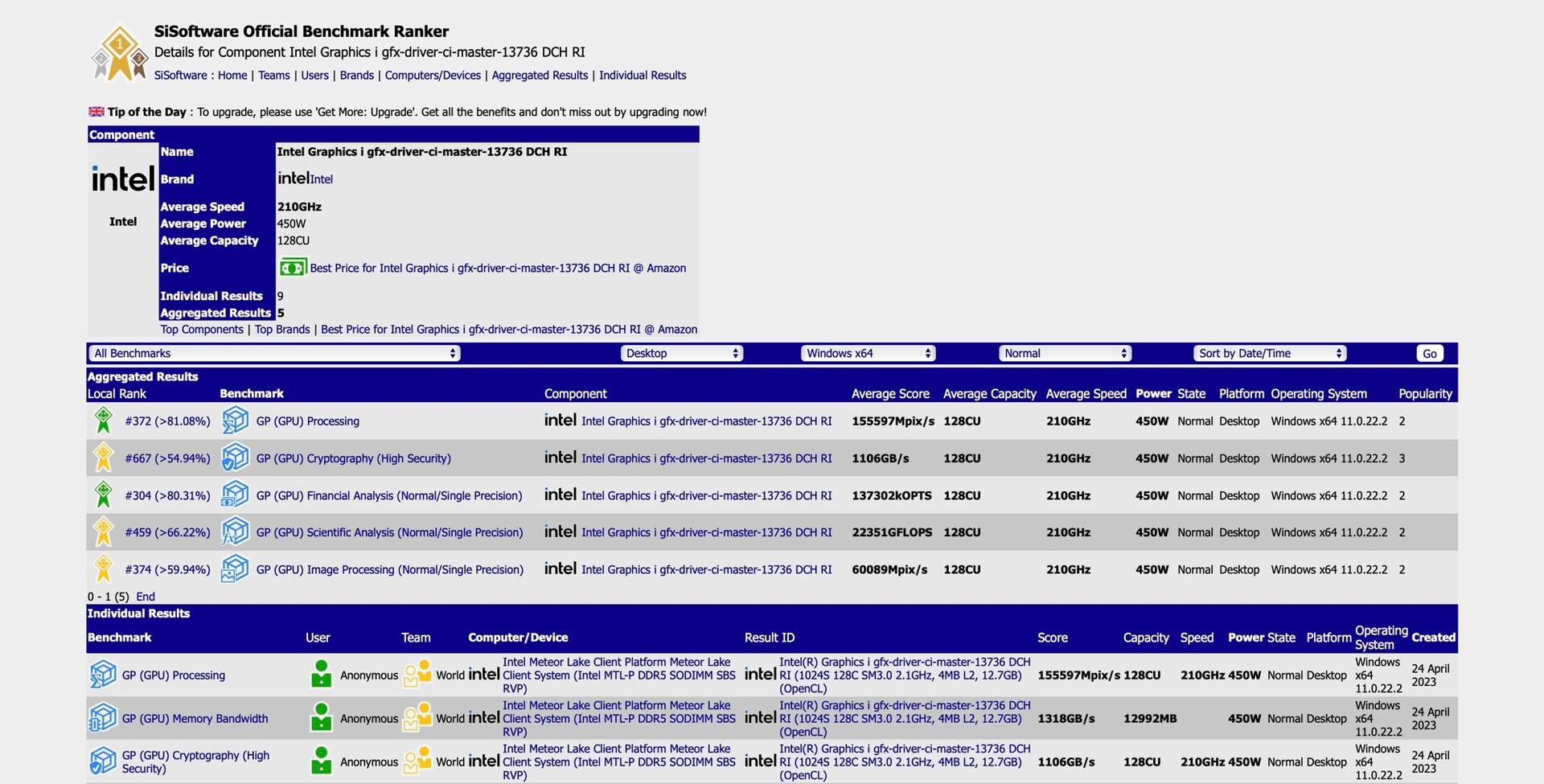This screenshot has width=1544, height=784.
Task: Open GP (GPU) Memory Bandwidth benchmark link
Action: tap(195, 718)
